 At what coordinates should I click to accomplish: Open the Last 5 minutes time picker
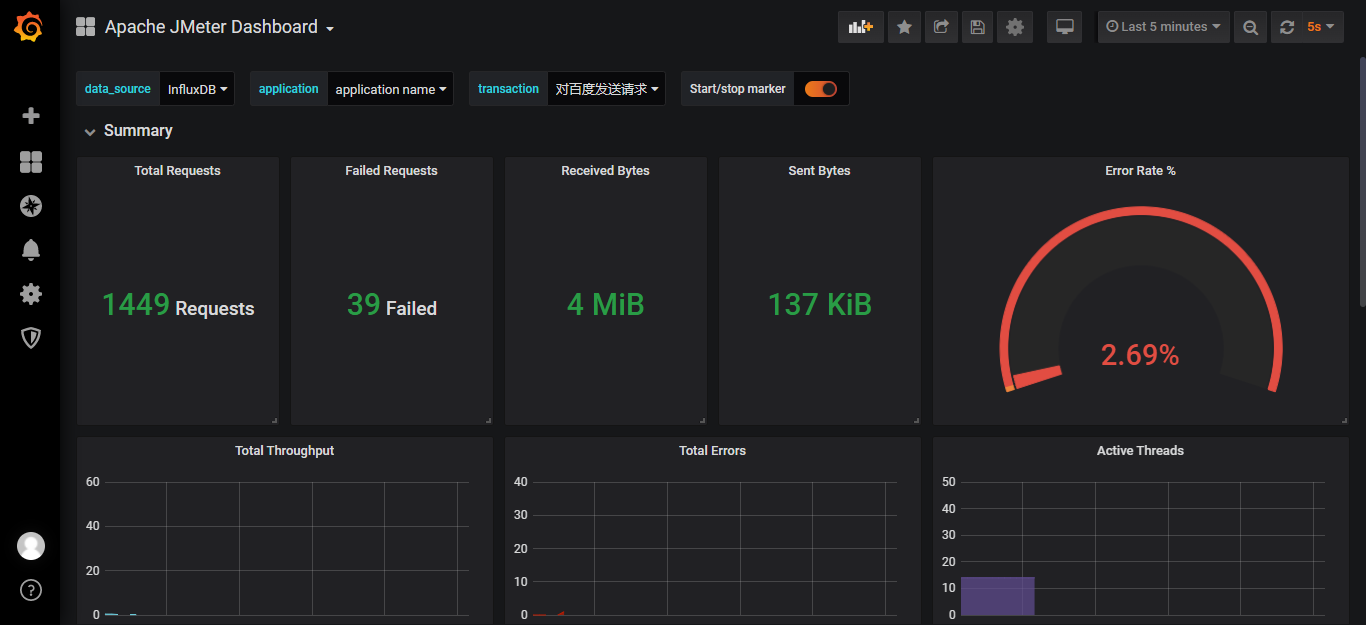[1164, 27]
